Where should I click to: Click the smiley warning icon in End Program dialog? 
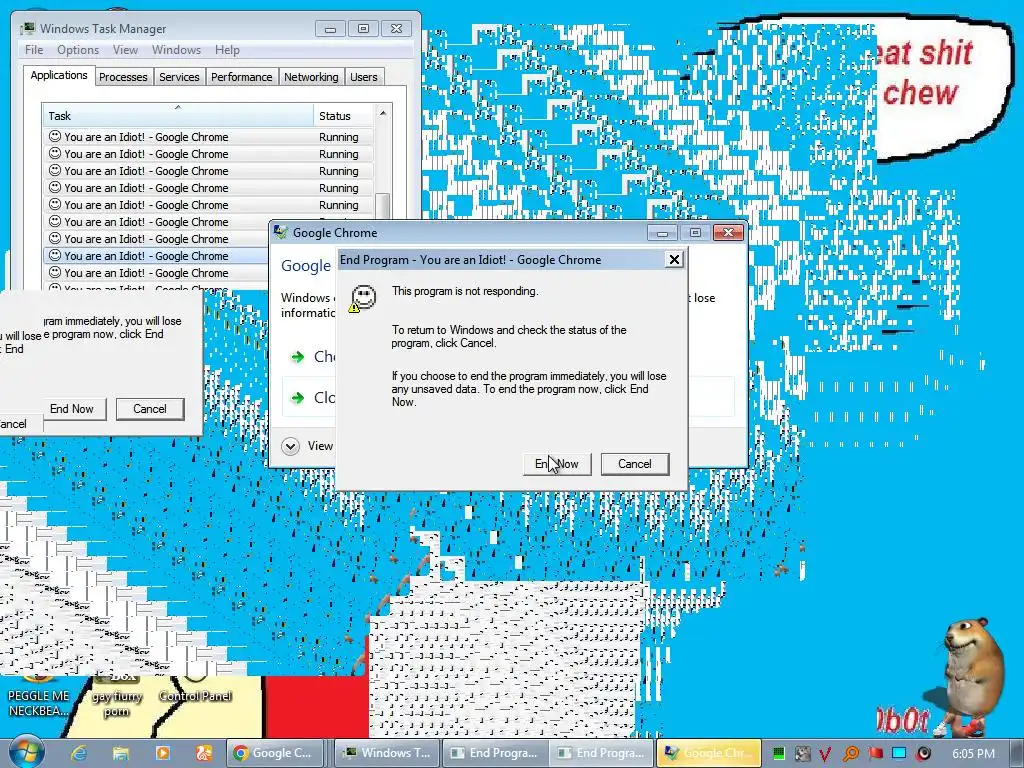pyautogui.click(x=363, y=299)
